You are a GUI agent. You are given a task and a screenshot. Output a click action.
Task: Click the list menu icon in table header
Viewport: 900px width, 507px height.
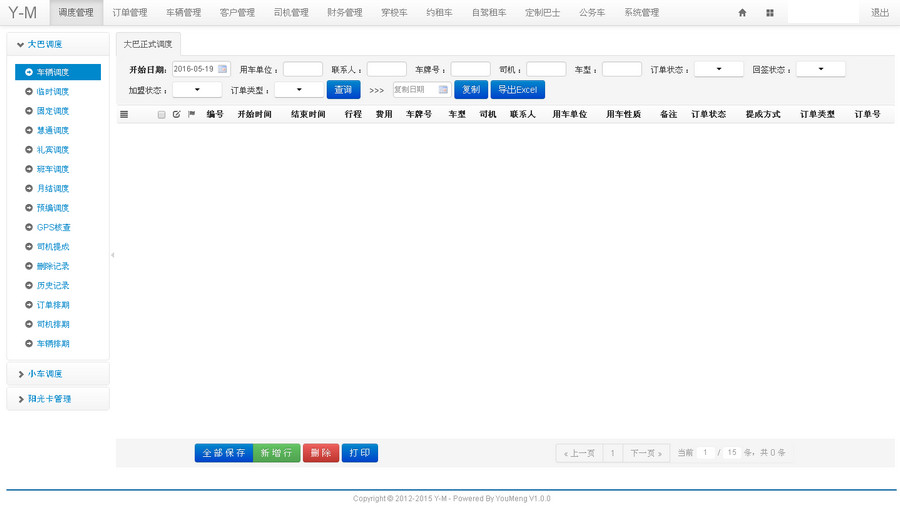pyautogui.click(x=124, y=115)
